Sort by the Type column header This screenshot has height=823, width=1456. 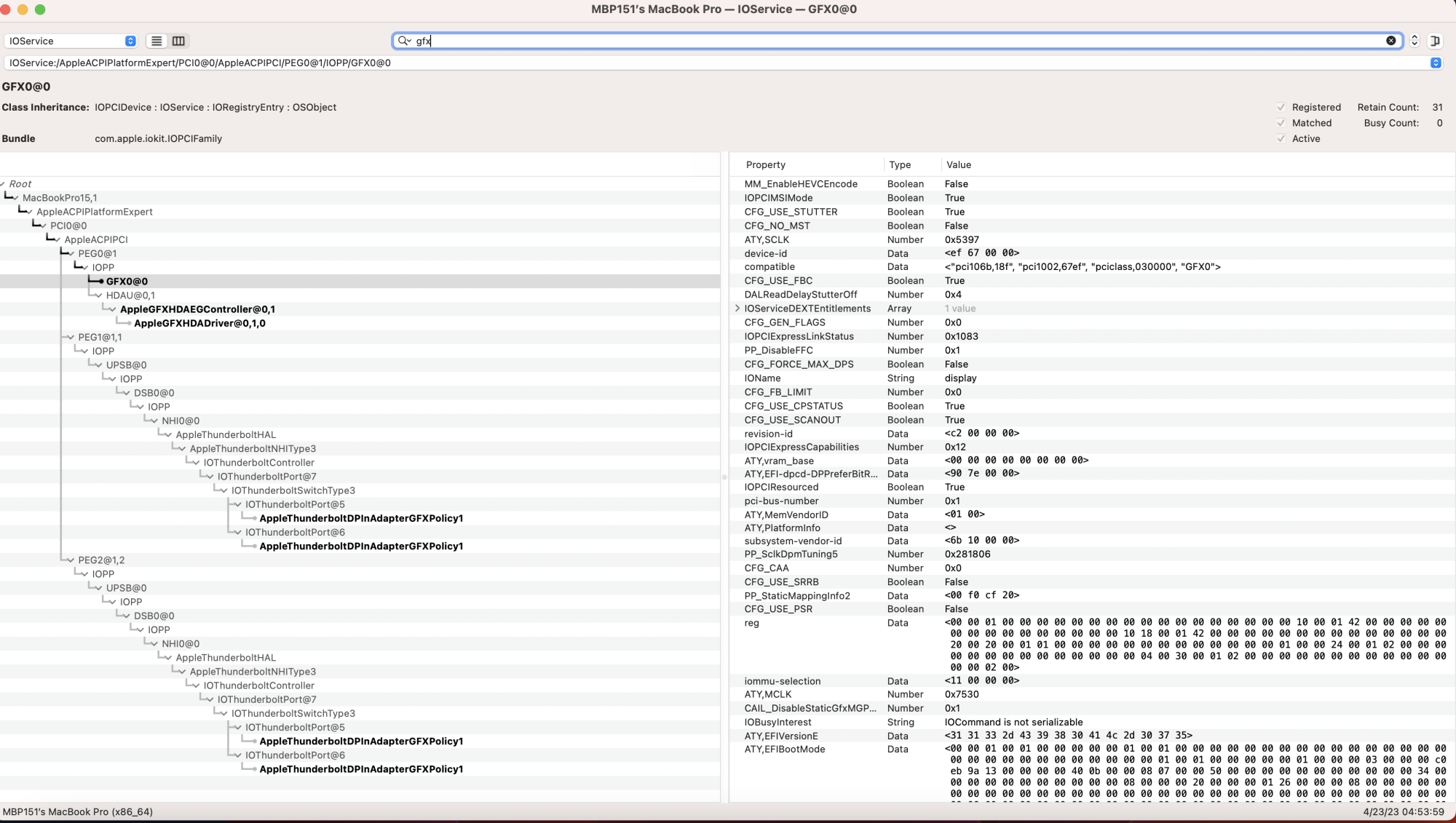pos(900,164)
